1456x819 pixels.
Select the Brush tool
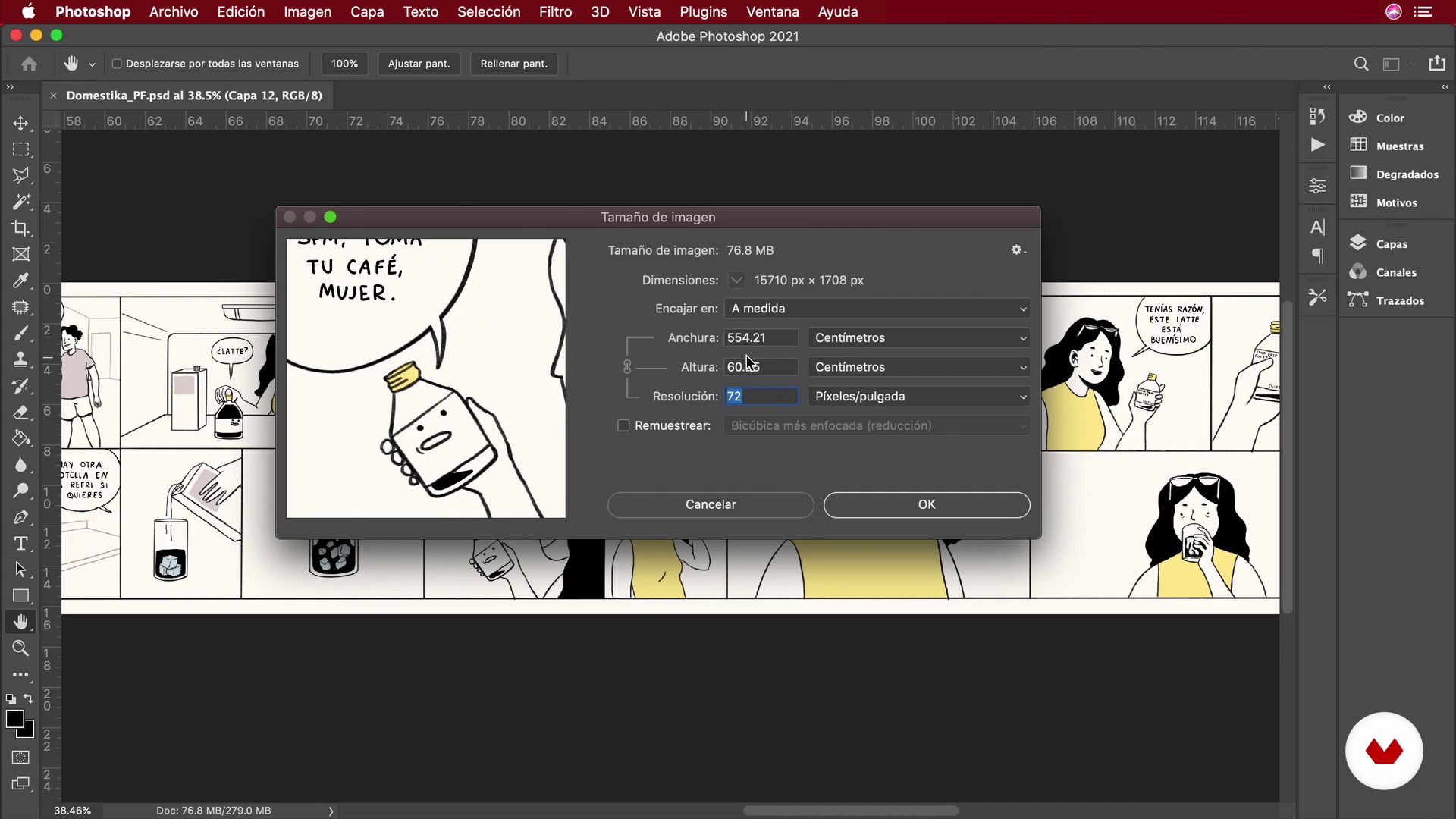pyautogui.click(x=20, y=334)
